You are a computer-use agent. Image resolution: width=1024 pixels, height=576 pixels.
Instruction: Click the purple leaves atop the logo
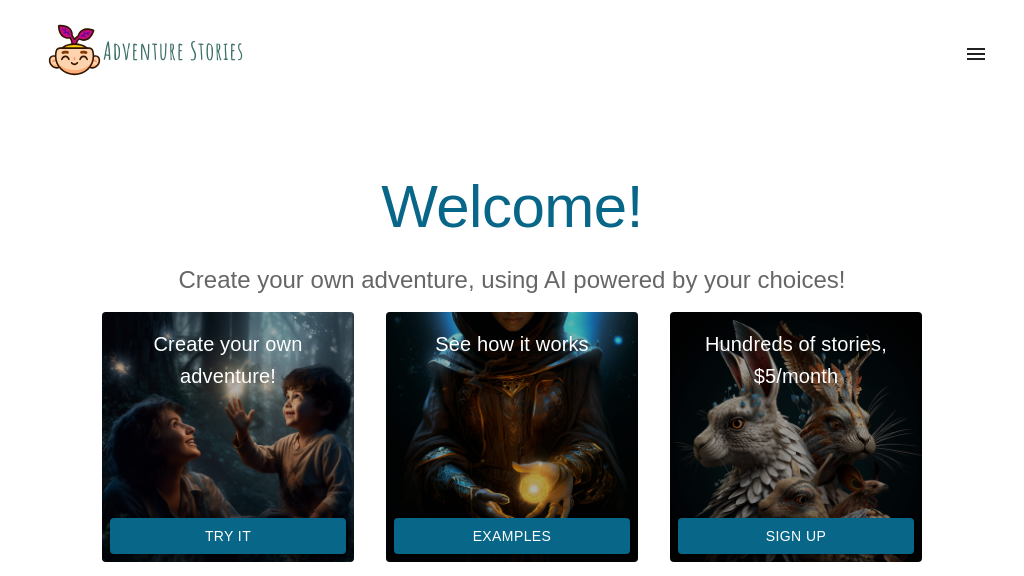tap(76, 35)
